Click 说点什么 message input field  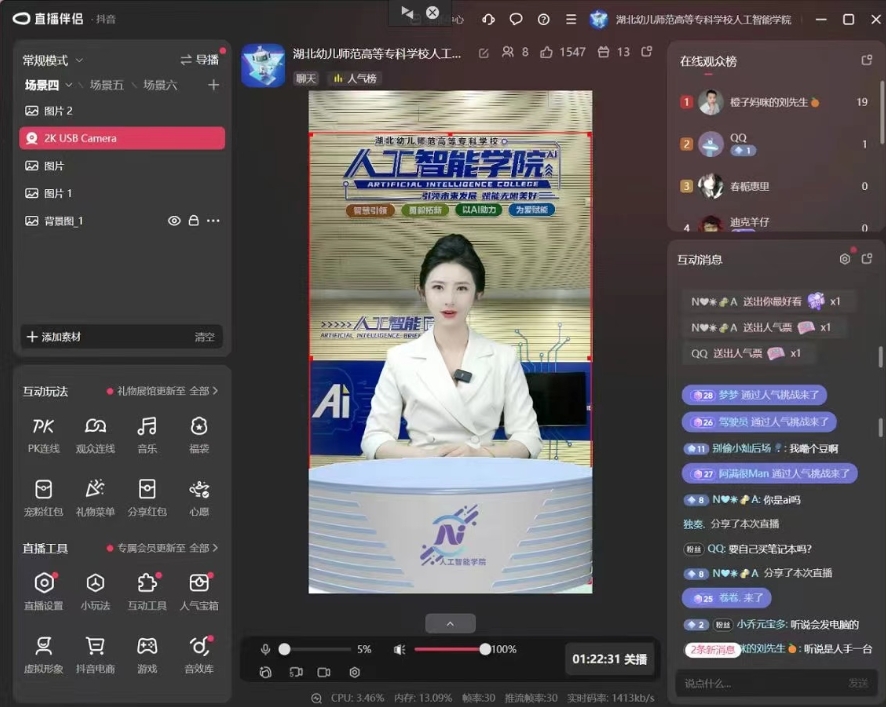click(760, 683)
